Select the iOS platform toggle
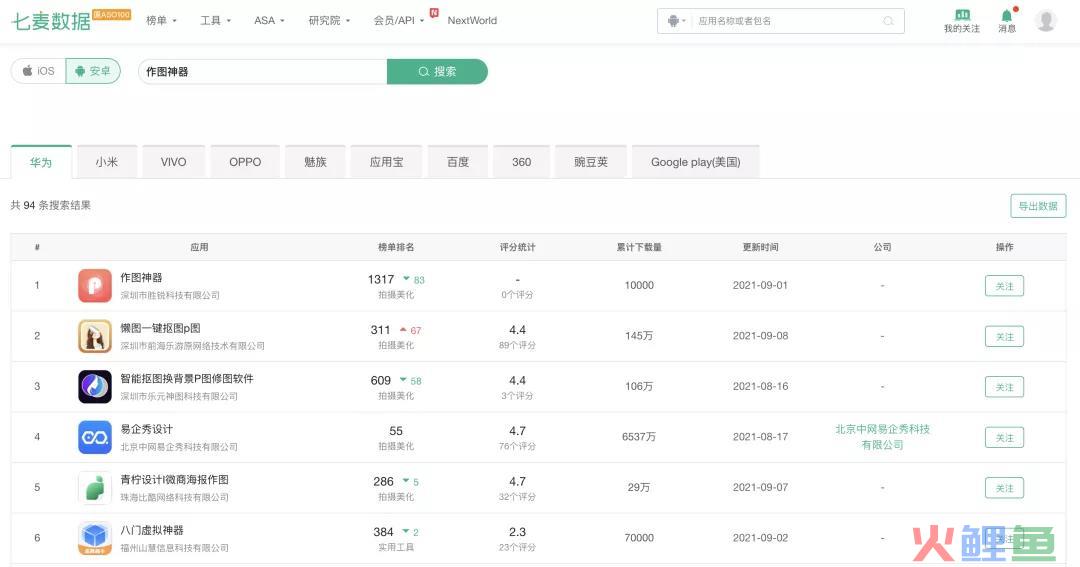The image size is (1080, 567). pyautogui.click(x=39, y=71)
